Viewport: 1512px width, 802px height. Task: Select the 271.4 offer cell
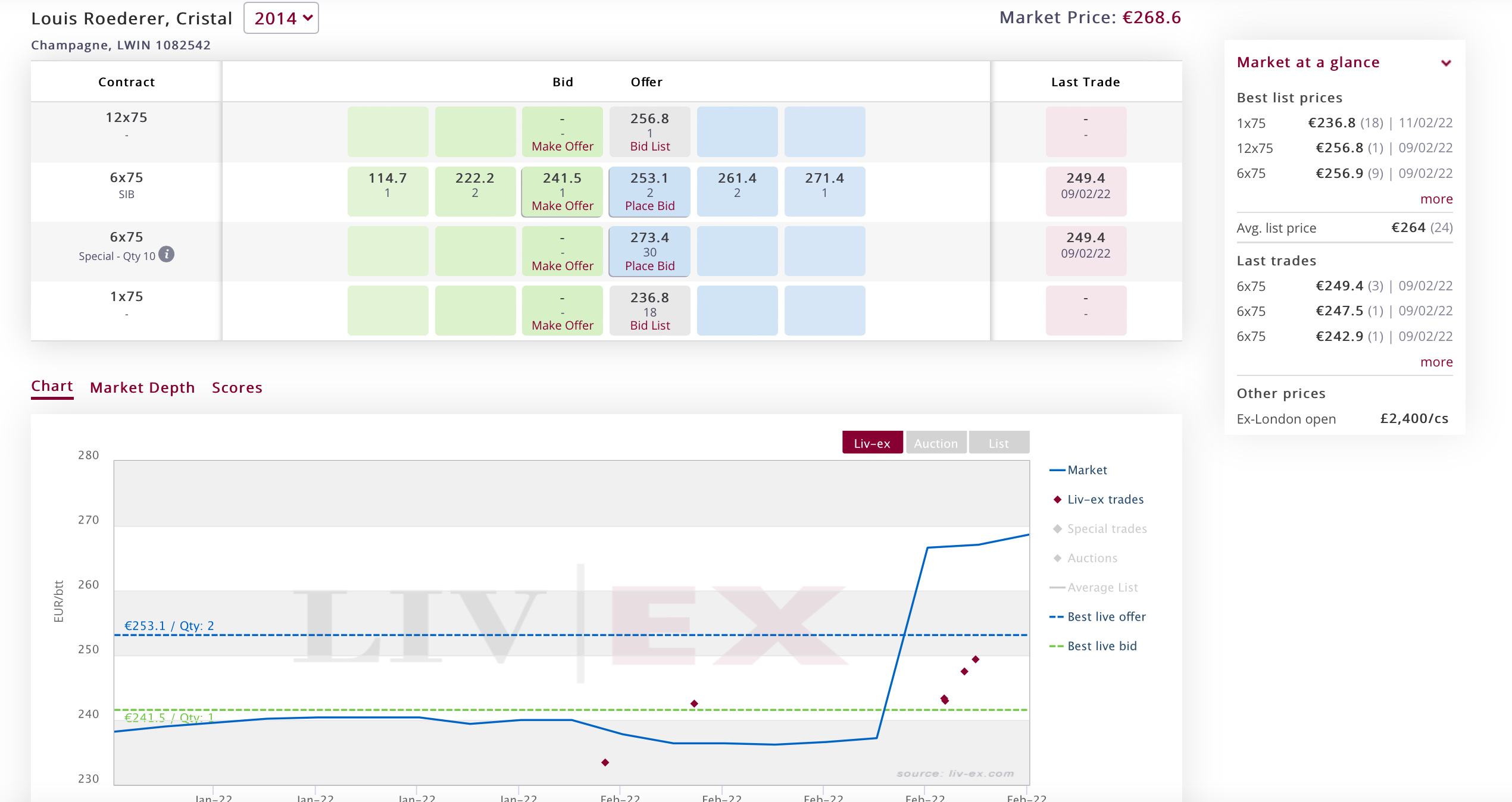pyautogui.click(x=824, y=191)
